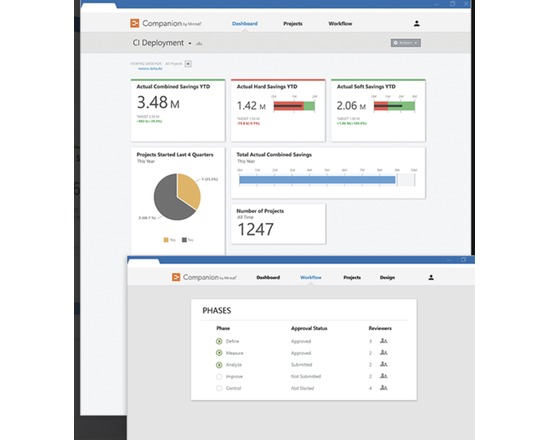
Task: Open Projects tab in lower window
Action: [352, 277]
